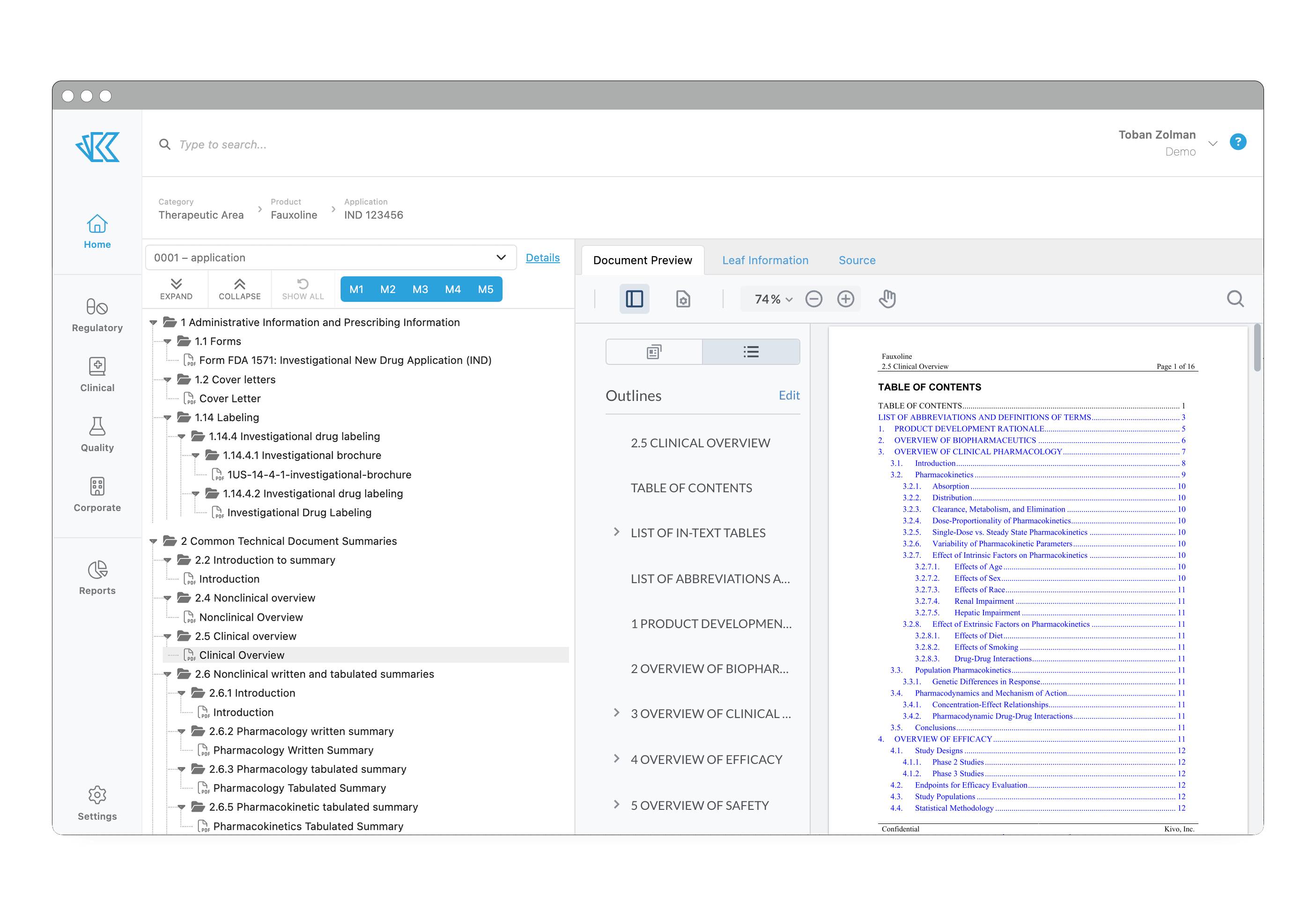Click the Details link
This screenshot has height=904, width=1316.
(x=542, y=258)
